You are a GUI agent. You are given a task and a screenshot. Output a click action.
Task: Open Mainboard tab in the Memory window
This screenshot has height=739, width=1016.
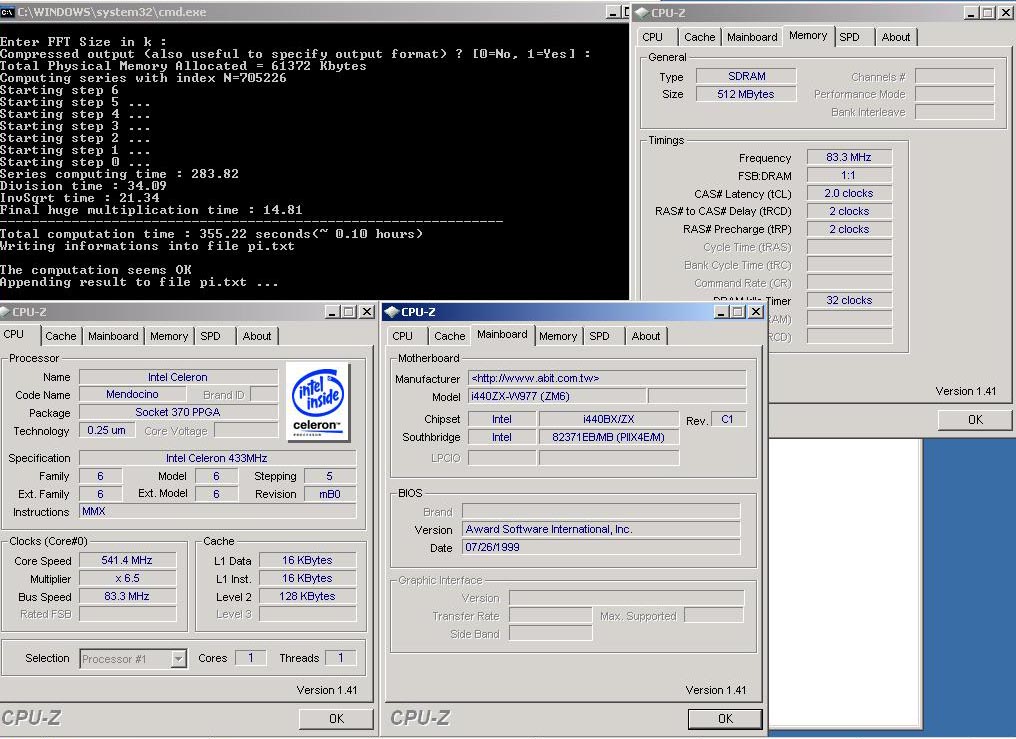coord(752,38)
